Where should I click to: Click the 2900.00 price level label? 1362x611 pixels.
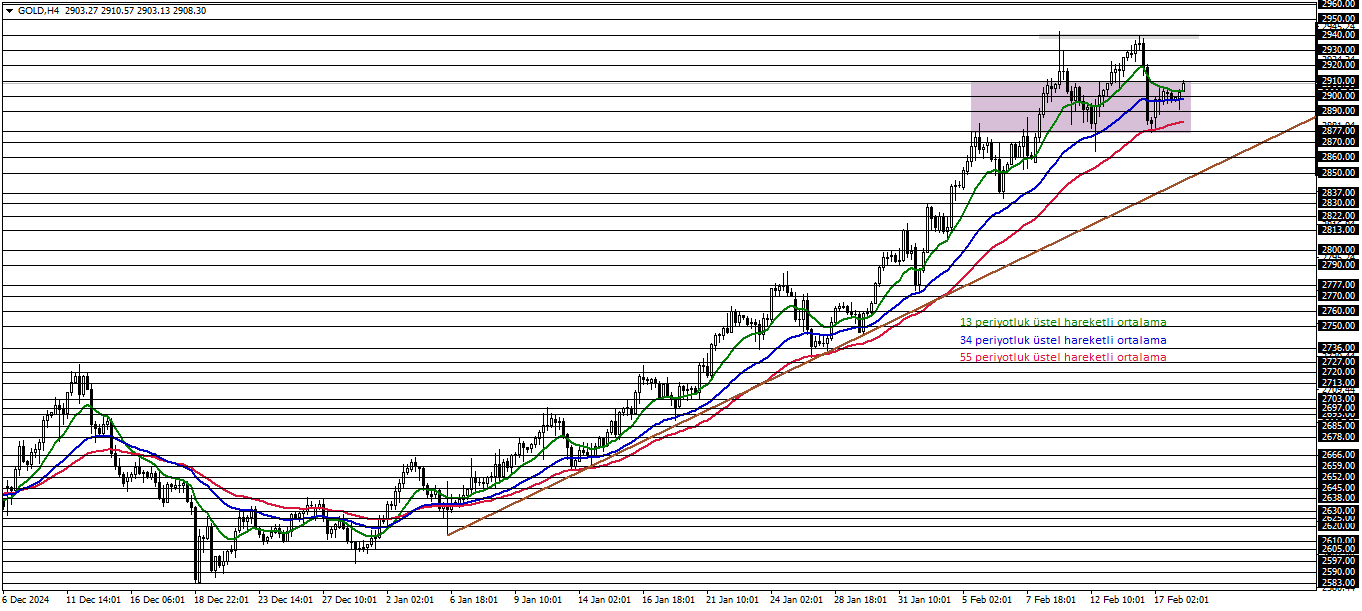coord(1338,96)
